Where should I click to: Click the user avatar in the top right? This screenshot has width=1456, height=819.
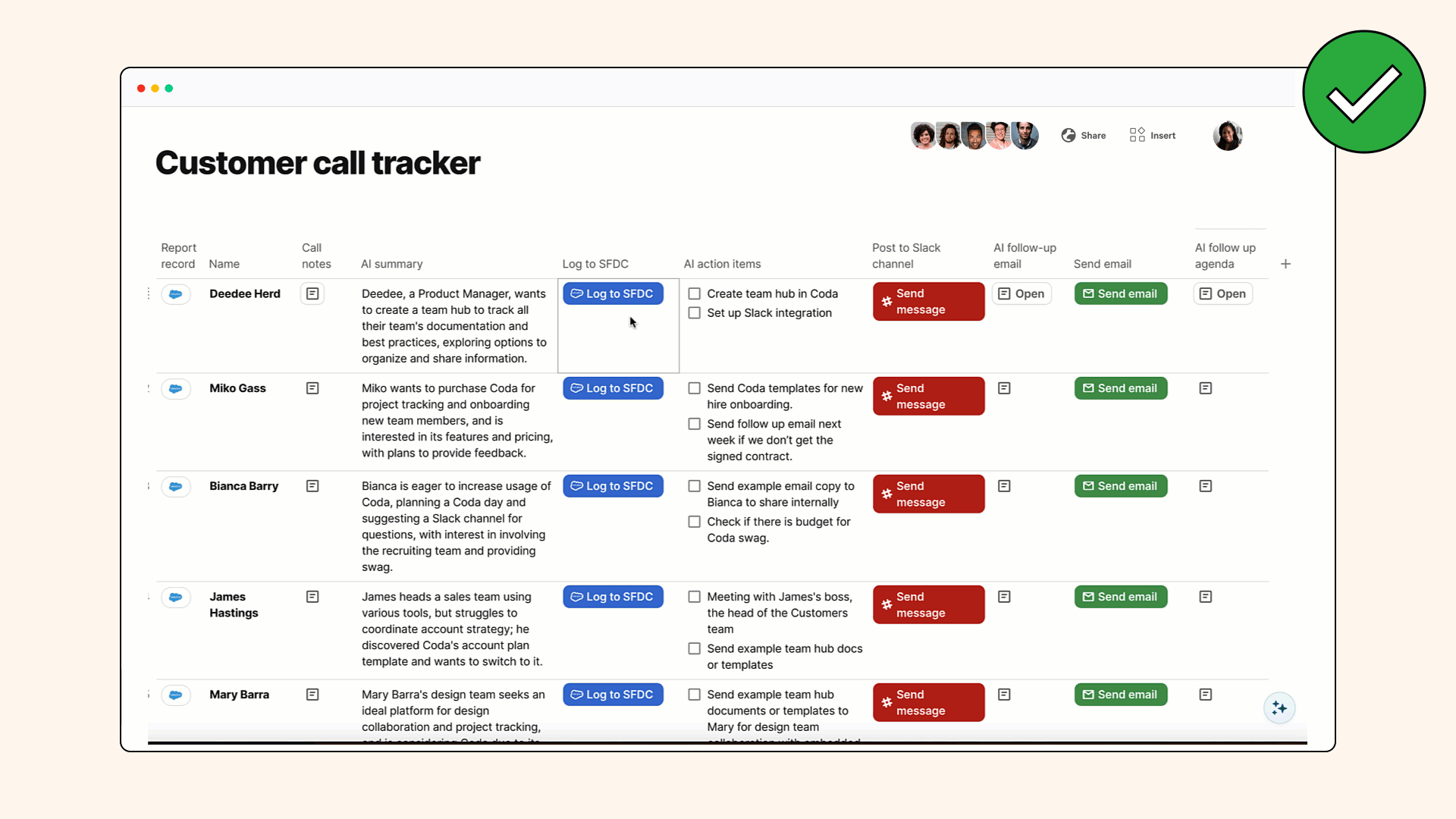click(1228, 135)
